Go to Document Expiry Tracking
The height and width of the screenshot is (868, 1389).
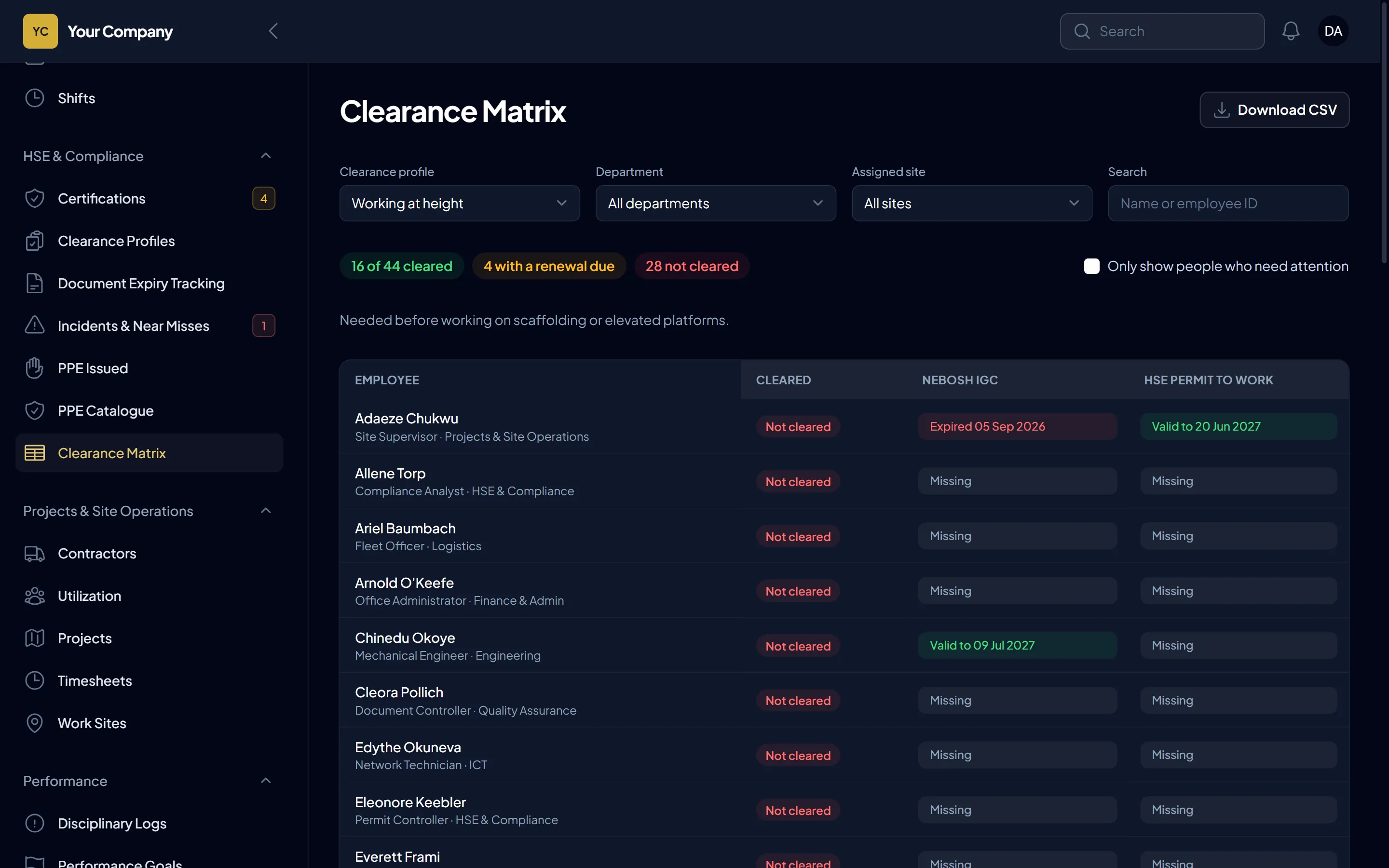click(x=149, y=284)
